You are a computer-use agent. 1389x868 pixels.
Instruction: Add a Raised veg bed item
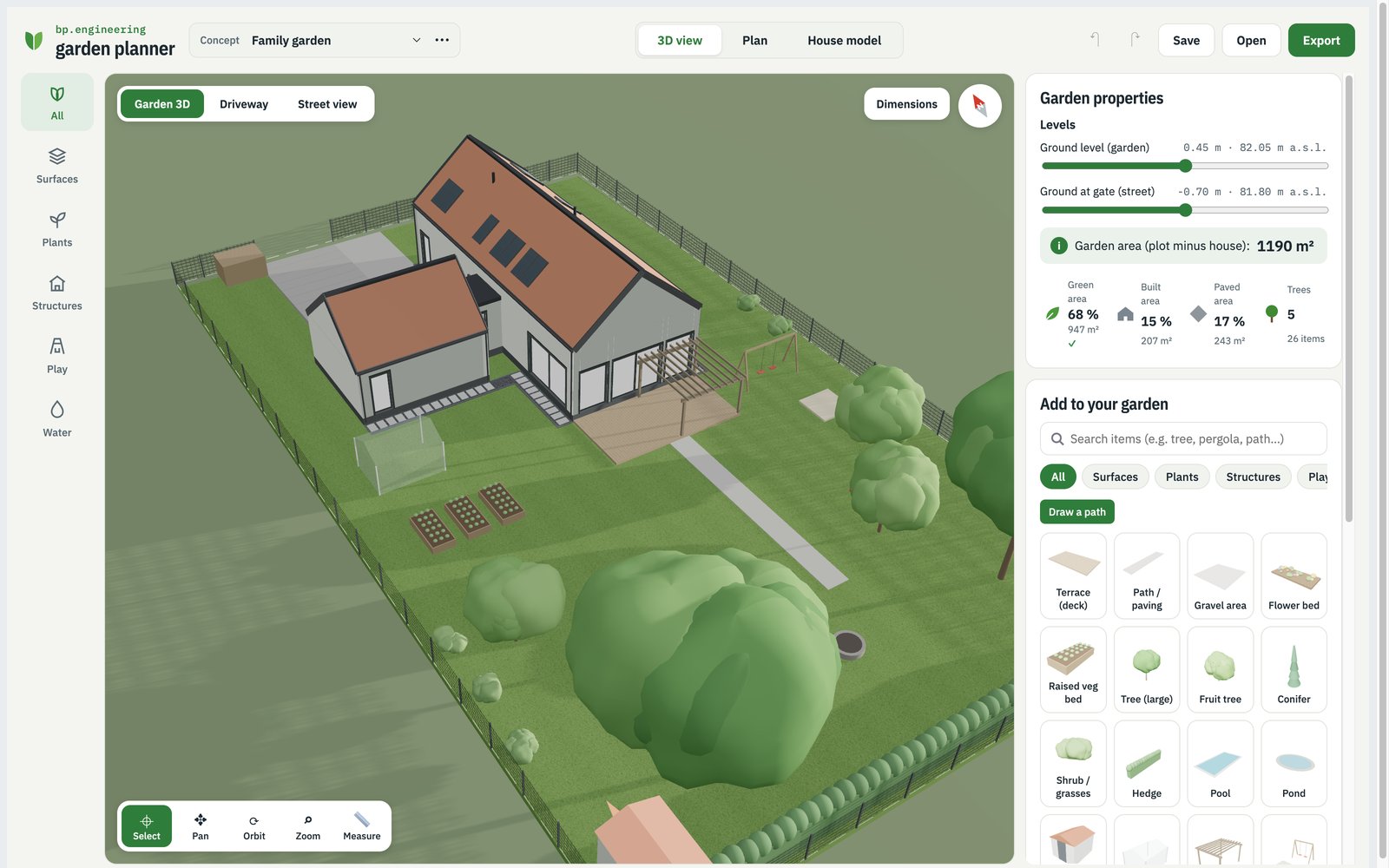coord(1073,669)
